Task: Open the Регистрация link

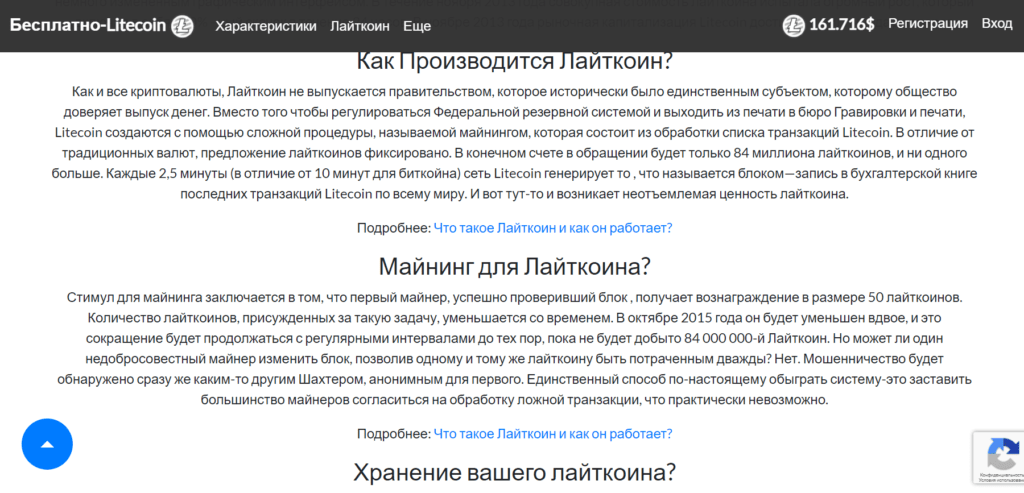Action: click(927, 24)
